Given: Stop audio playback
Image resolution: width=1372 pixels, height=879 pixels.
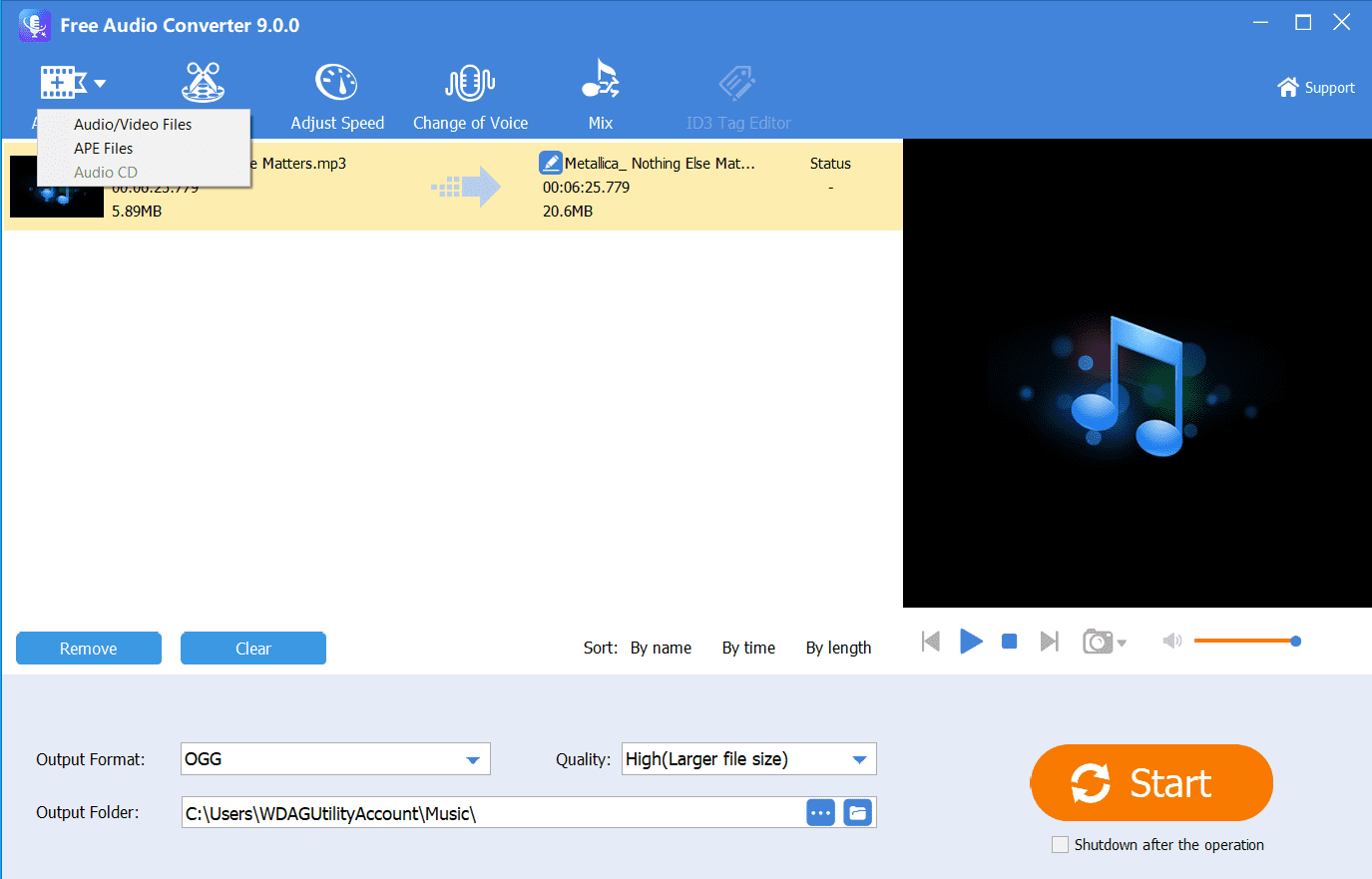Looking at the screenshot, I should tap(1010, 642).
